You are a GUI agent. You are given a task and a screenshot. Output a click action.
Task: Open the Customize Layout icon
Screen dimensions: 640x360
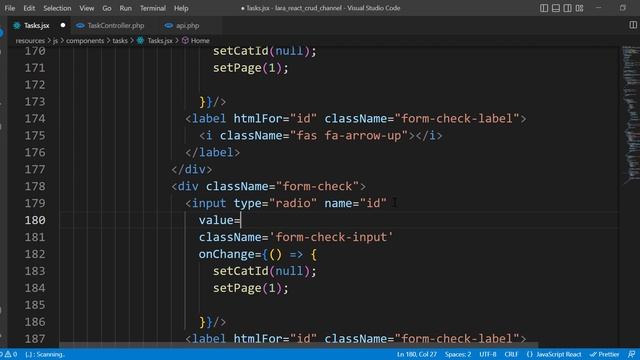579,8
